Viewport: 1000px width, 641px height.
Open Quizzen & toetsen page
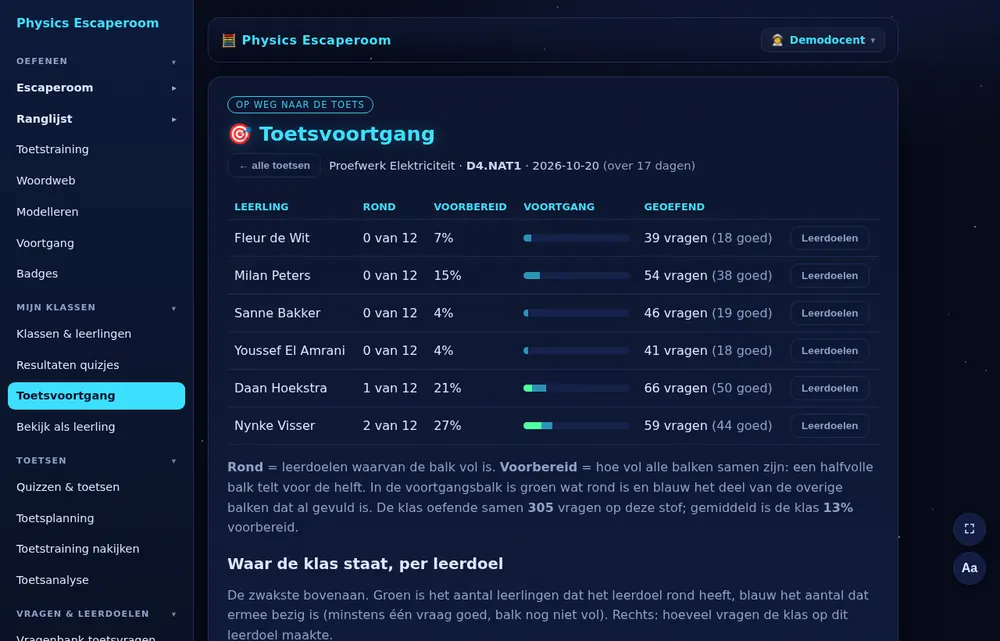[68, 487]
